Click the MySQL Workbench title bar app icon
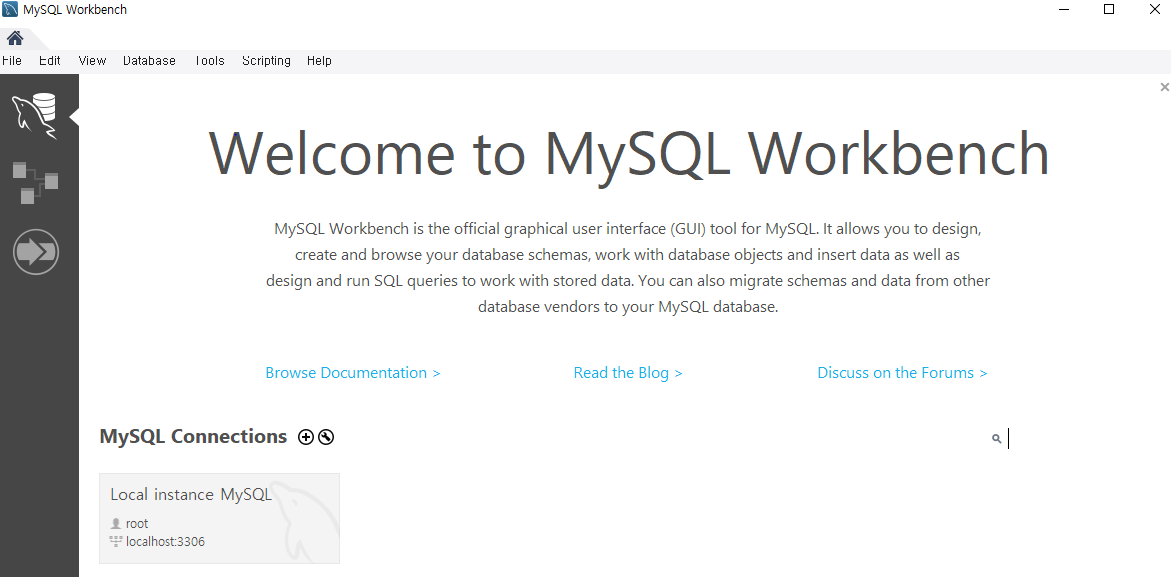Screen dimensions: 1171x577 tap(10, 10)
